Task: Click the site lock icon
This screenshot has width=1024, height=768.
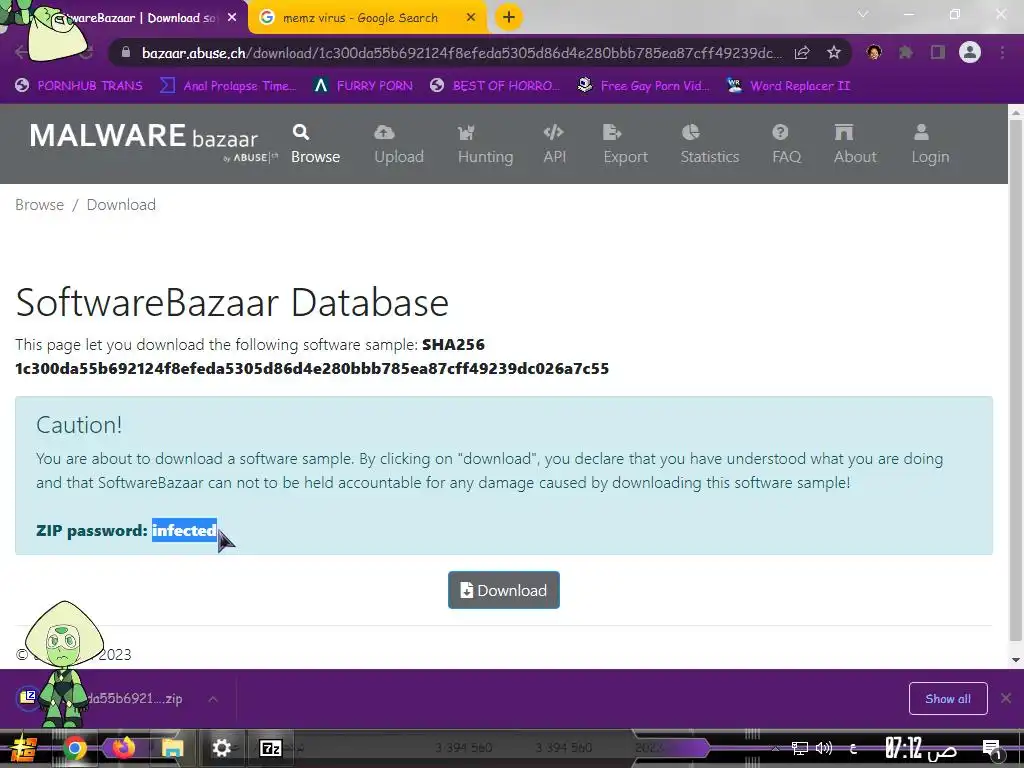Action: [x=126, y=53]
